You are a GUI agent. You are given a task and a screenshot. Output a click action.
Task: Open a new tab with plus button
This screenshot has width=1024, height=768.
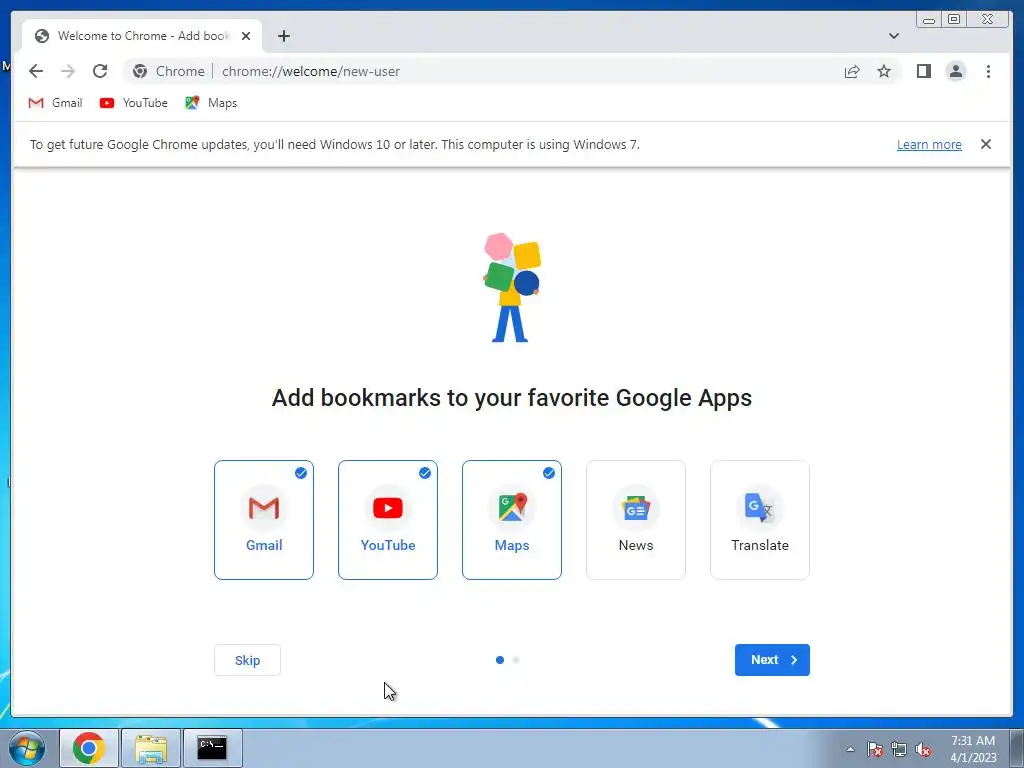point(283,36)
